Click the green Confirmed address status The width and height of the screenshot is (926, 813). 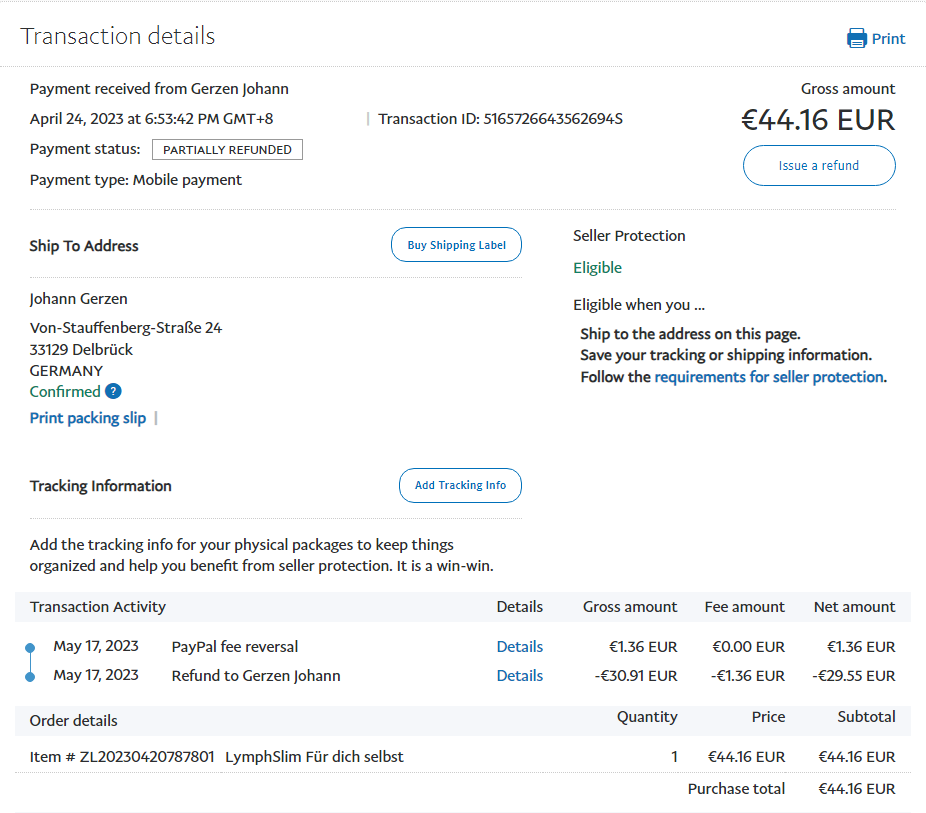tap(65, 392)
